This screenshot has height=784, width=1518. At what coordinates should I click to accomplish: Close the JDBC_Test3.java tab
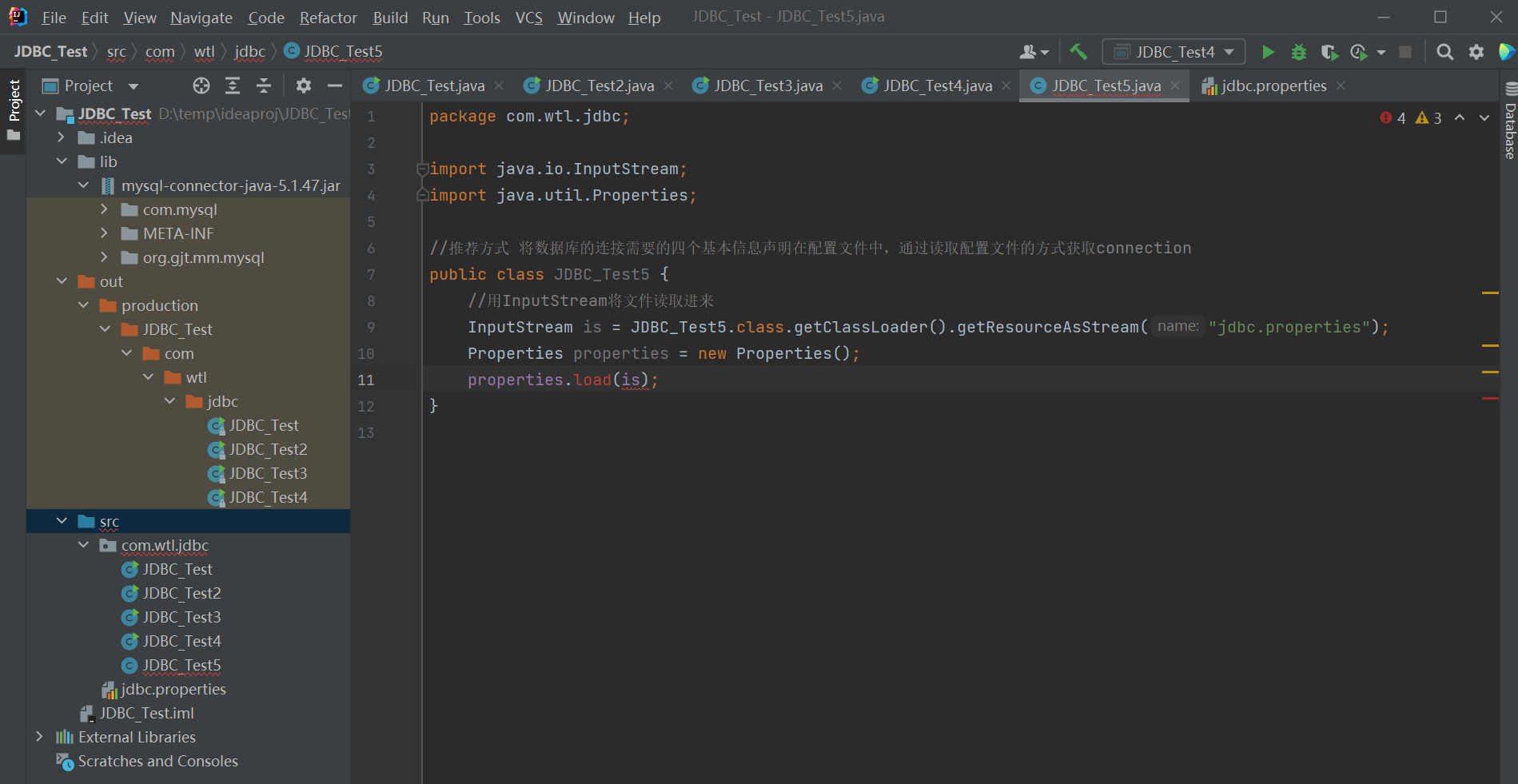tap(837, 86)
